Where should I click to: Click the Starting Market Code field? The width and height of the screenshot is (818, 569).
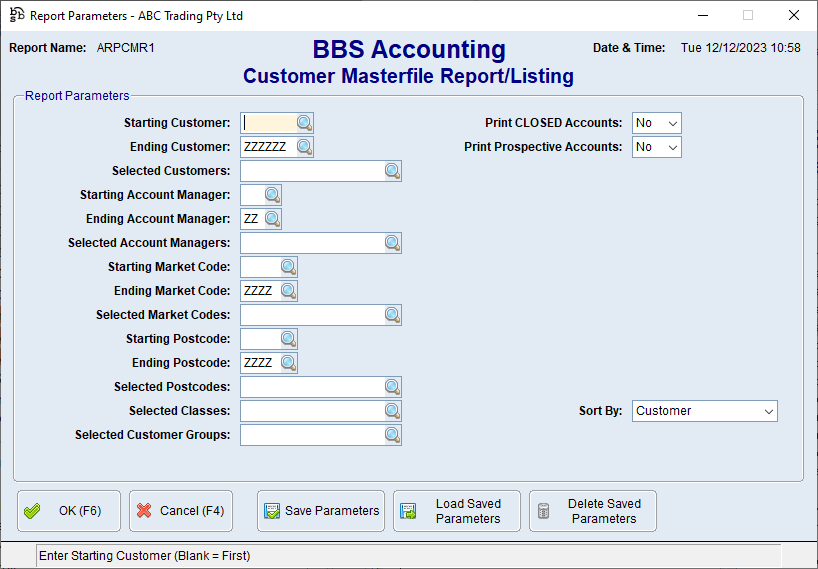click(261, 267)
